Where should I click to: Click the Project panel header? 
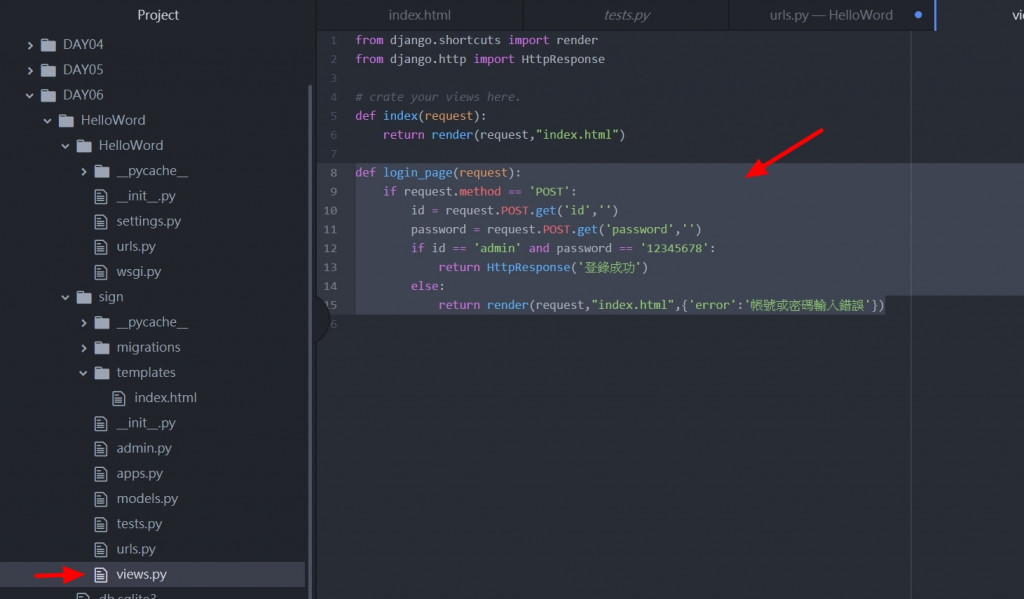pyautogui.click(x=157, y=15)
